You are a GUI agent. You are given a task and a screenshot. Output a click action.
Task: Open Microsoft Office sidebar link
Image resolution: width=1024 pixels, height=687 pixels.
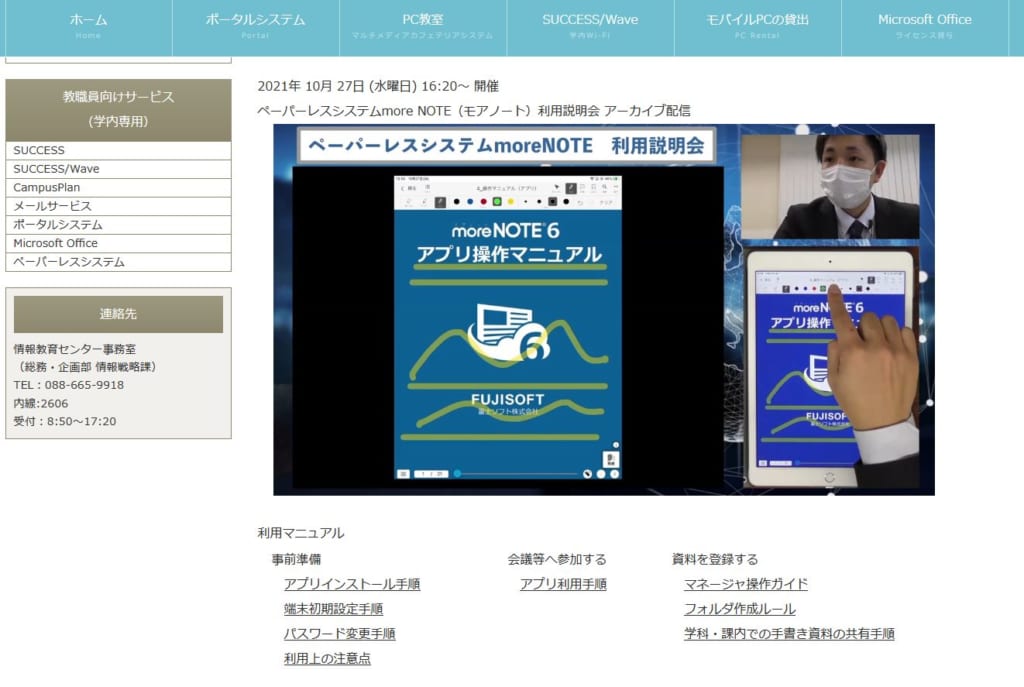(118, 243)
